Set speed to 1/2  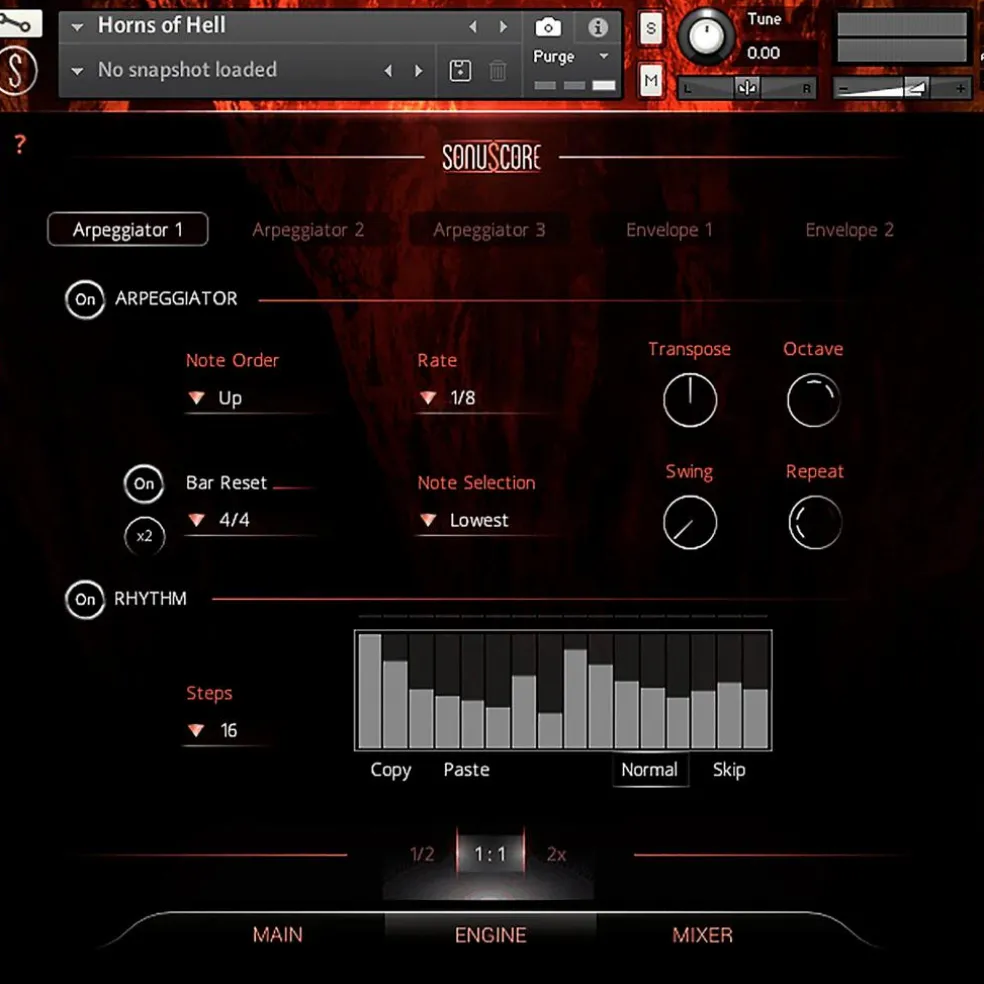tap(422, 854)
